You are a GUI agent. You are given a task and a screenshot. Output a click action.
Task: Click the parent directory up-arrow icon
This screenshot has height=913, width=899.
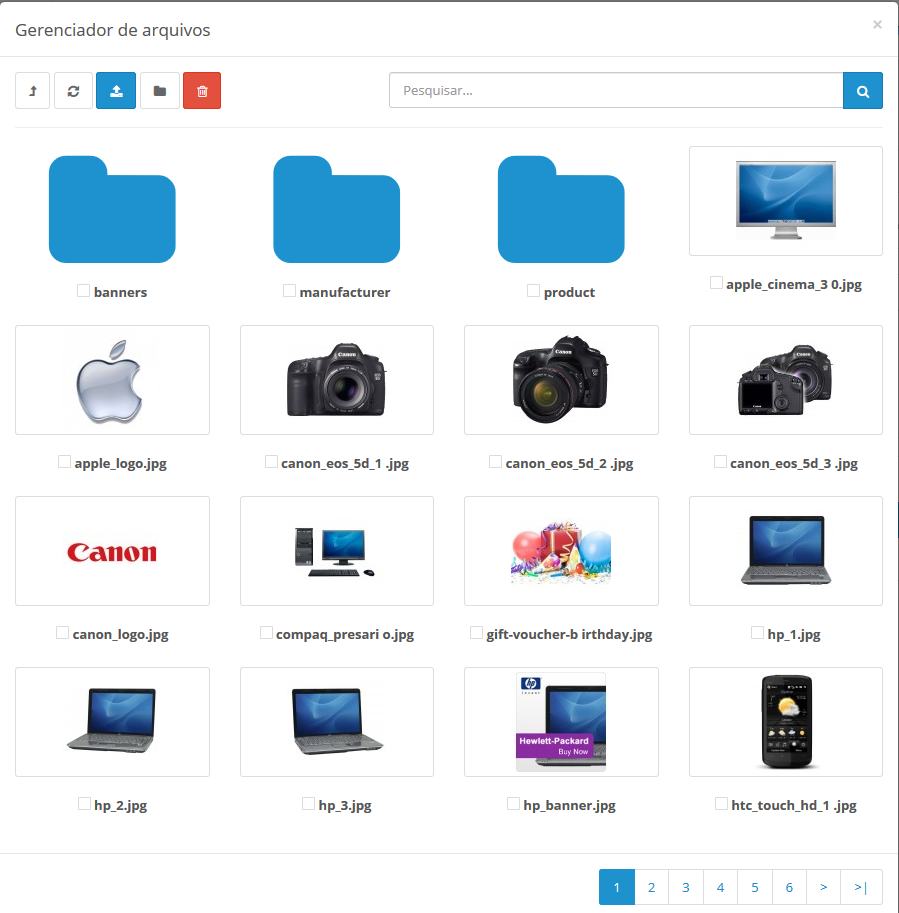33,91
